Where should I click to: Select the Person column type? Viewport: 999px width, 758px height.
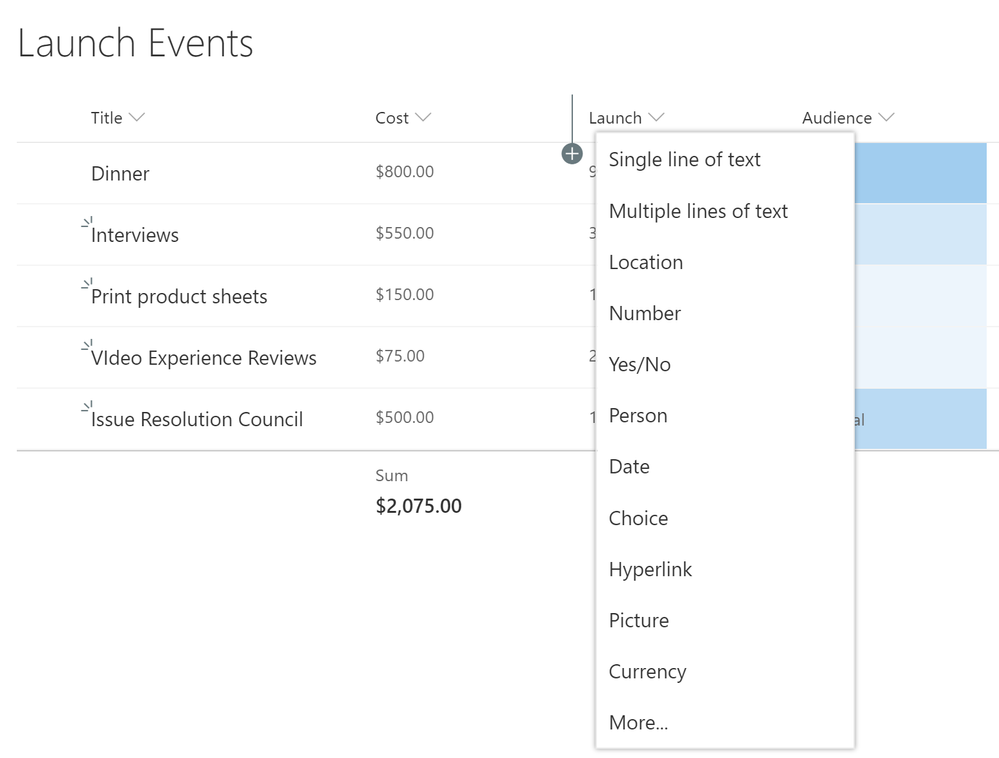[637, 415]
